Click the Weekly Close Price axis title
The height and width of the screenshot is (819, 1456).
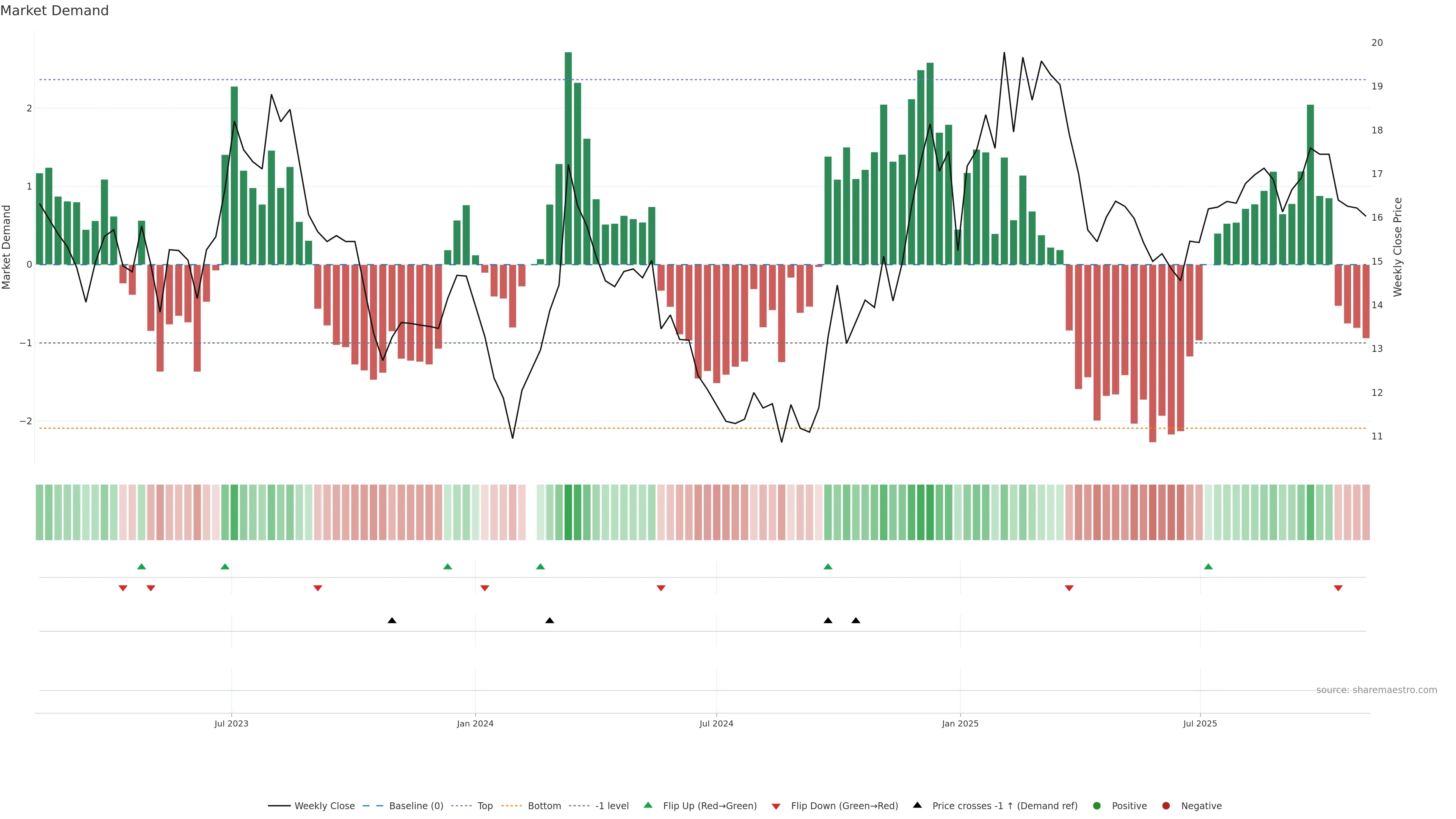pyautogui.click(x=1398, y=247)
